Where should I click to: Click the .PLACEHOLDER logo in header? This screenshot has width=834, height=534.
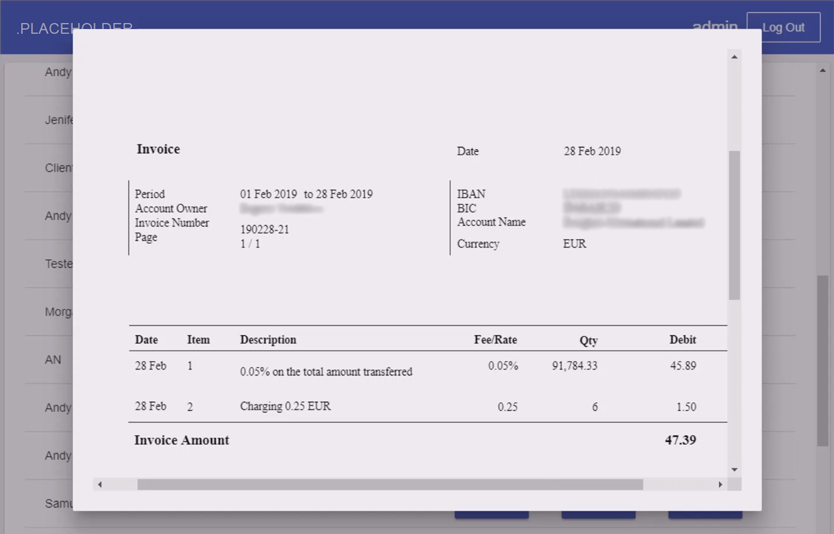pos(74,27)
